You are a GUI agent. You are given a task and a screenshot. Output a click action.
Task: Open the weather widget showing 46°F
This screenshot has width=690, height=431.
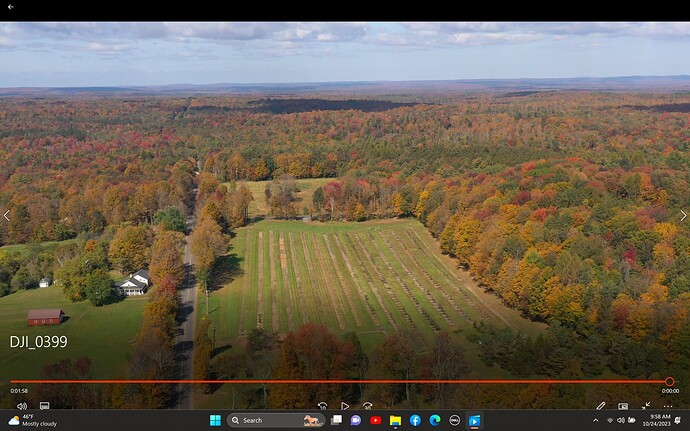(33, 420)
